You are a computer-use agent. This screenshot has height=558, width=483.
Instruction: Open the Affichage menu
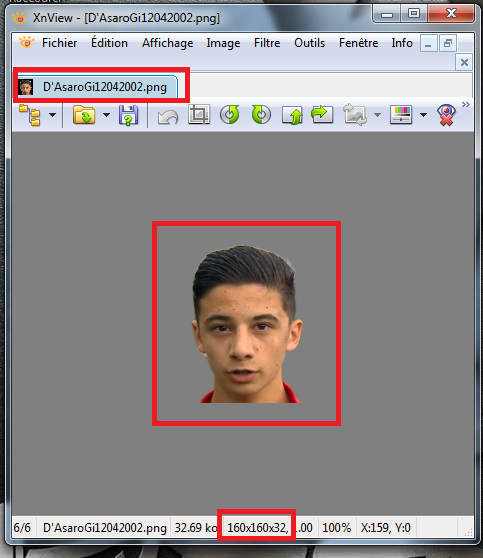pyautogui.click(x=168, y=43)
